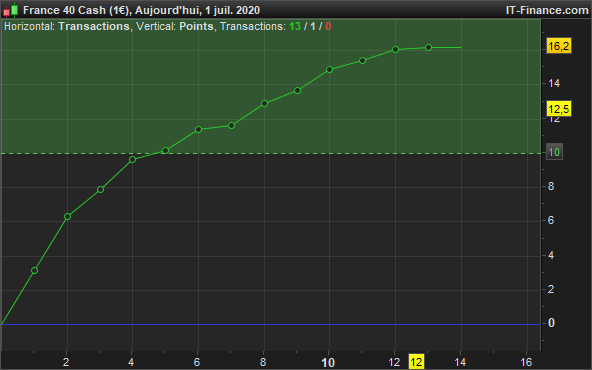Click the green winning transactions count 13

[x=295, y=26]
